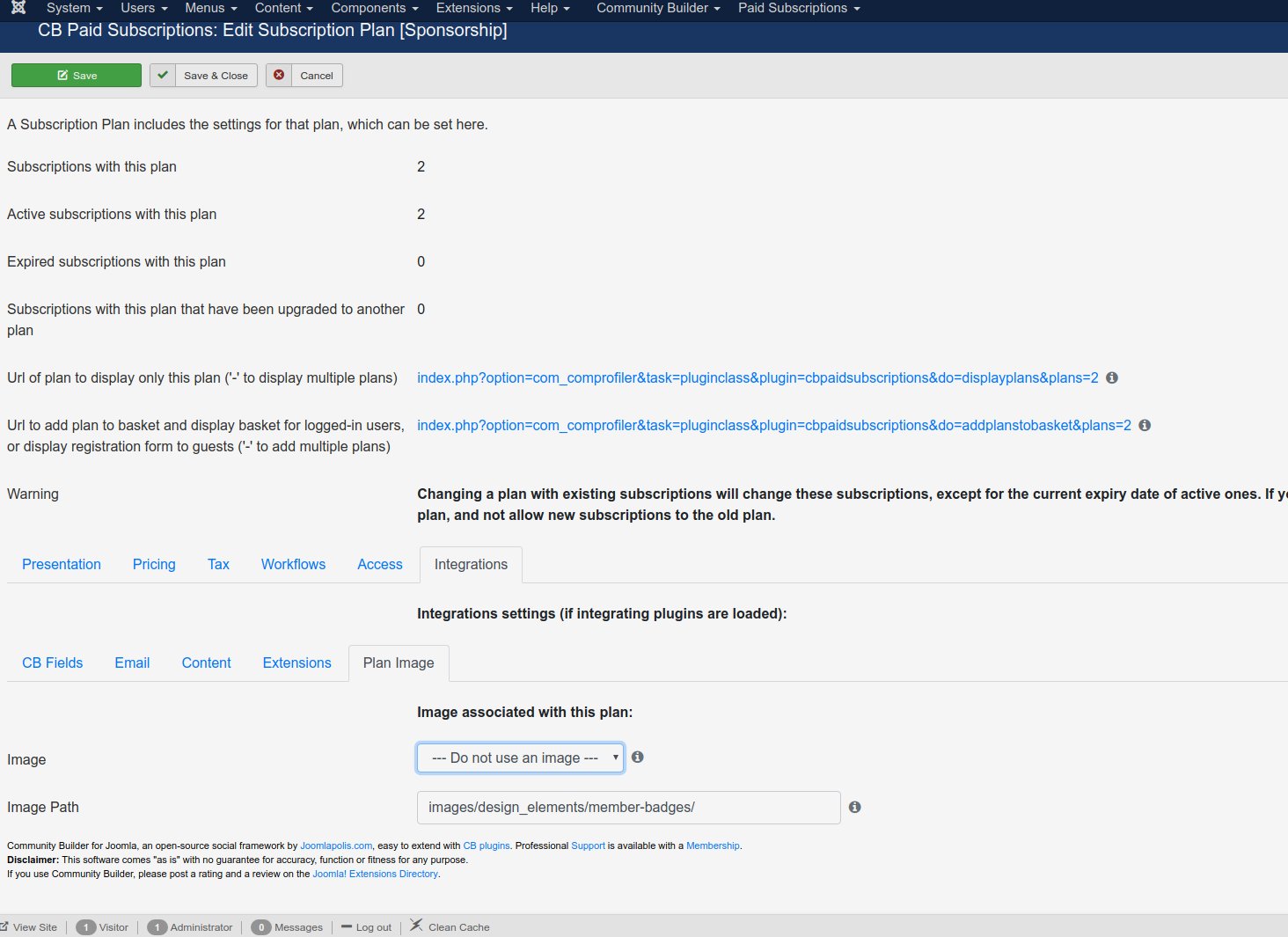Click the Visitor count badge
1288x937 pixels.
click(x=85, y=927)
